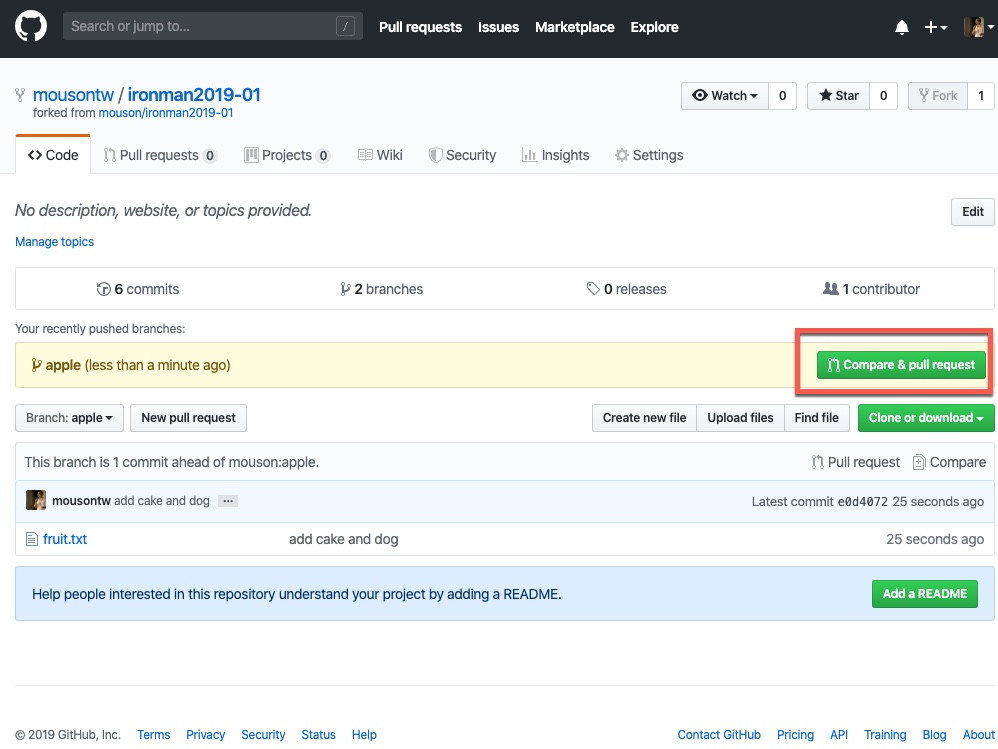The image size is (998, 749).
Task: Switch to the Wiki tab
Action: (380, 155)
